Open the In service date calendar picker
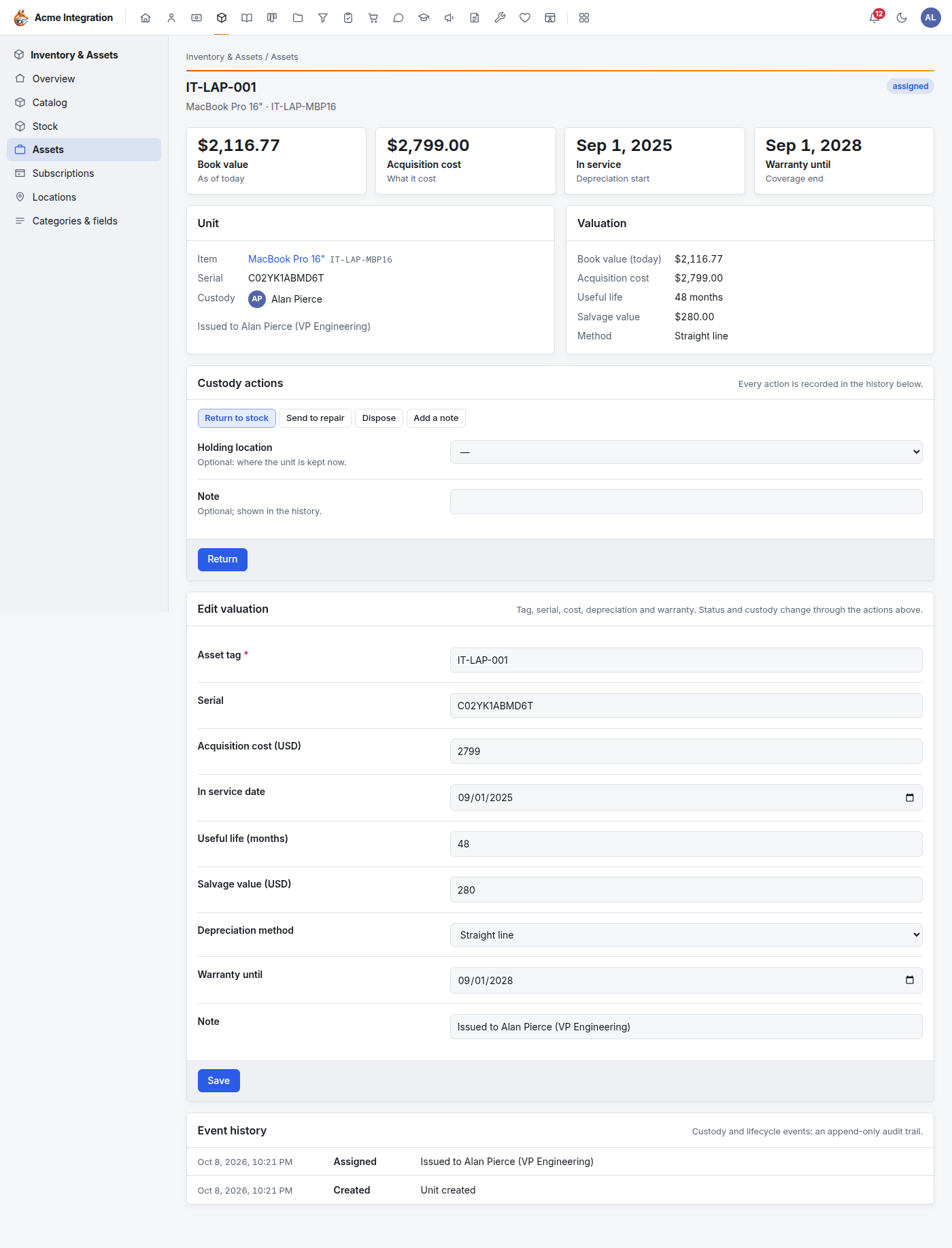The height and width of the screenshot is (1248, 952). click(x=910, y=798)
